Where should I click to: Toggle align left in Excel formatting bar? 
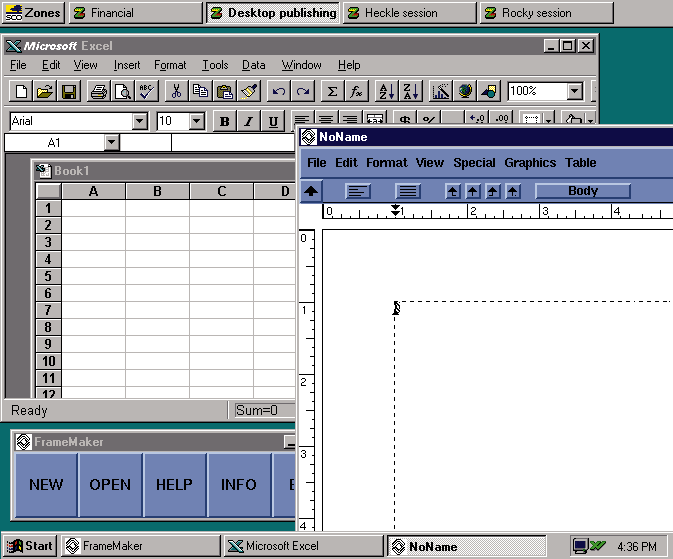302,119
